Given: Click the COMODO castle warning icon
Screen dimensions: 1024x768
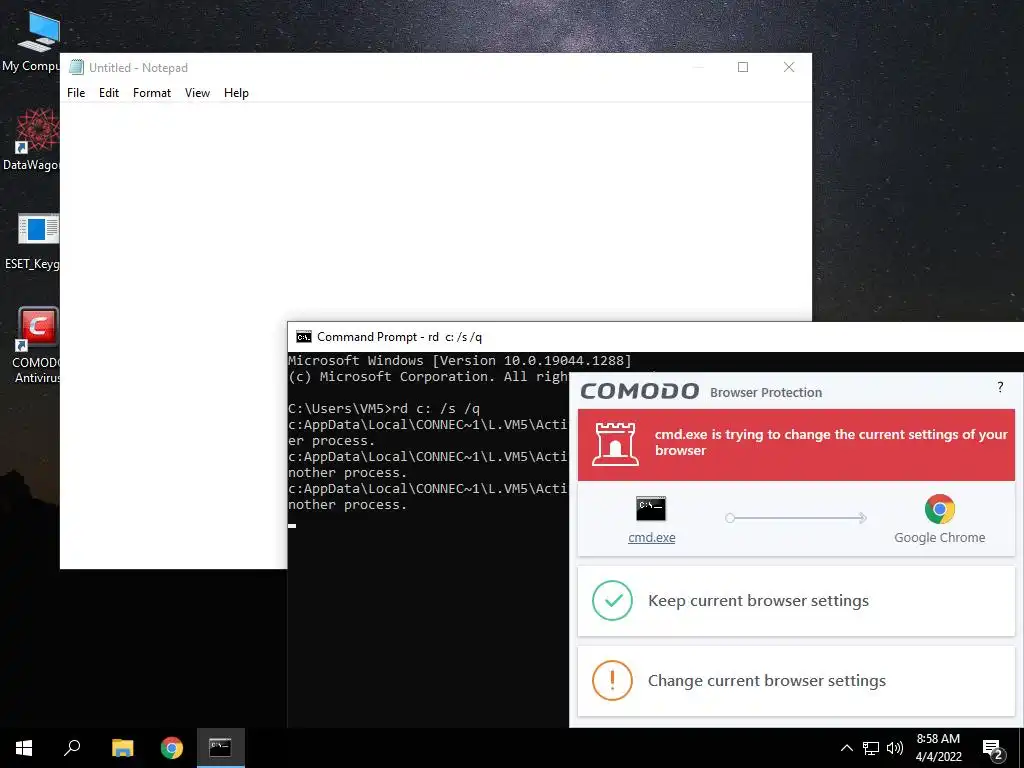Looking at the screenshot, I should (x=615, y=443).
